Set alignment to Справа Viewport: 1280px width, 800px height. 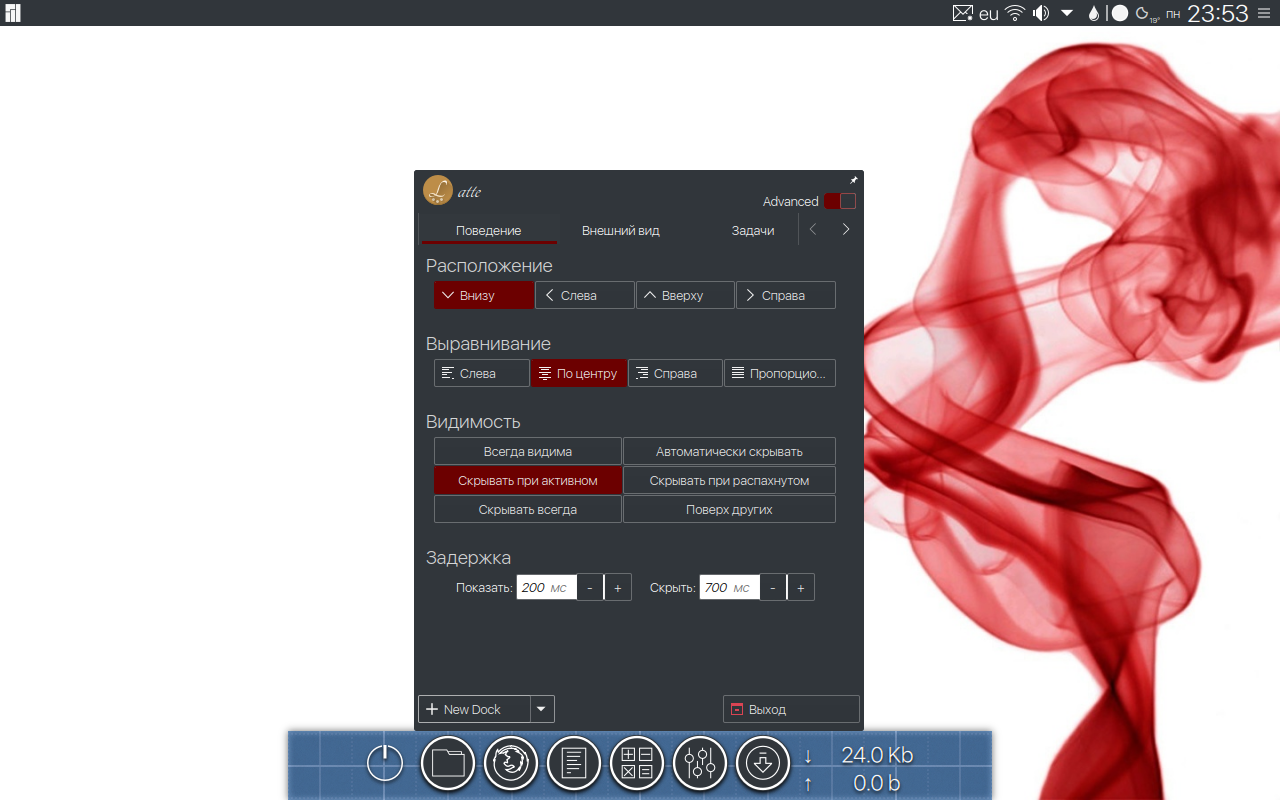(675, 373)
